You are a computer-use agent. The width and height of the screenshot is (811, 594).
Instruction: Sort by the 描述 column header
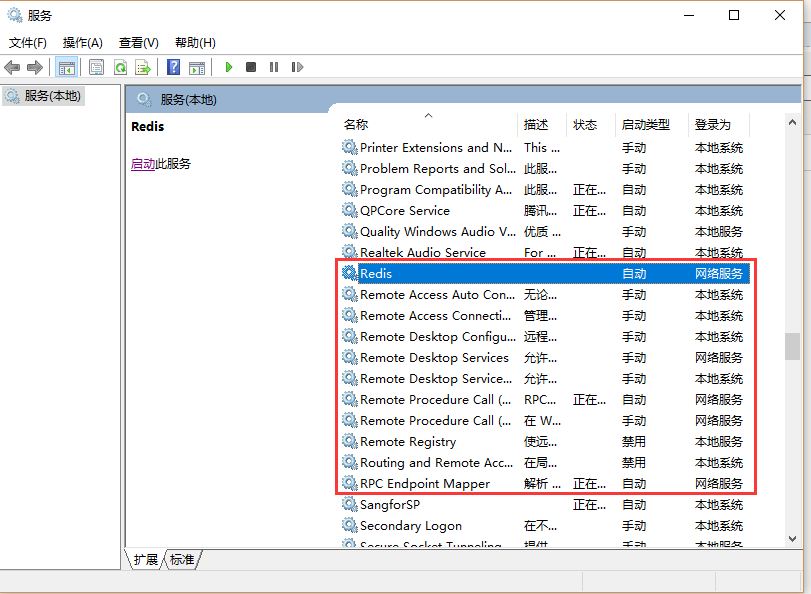click(x=535, y=125)
